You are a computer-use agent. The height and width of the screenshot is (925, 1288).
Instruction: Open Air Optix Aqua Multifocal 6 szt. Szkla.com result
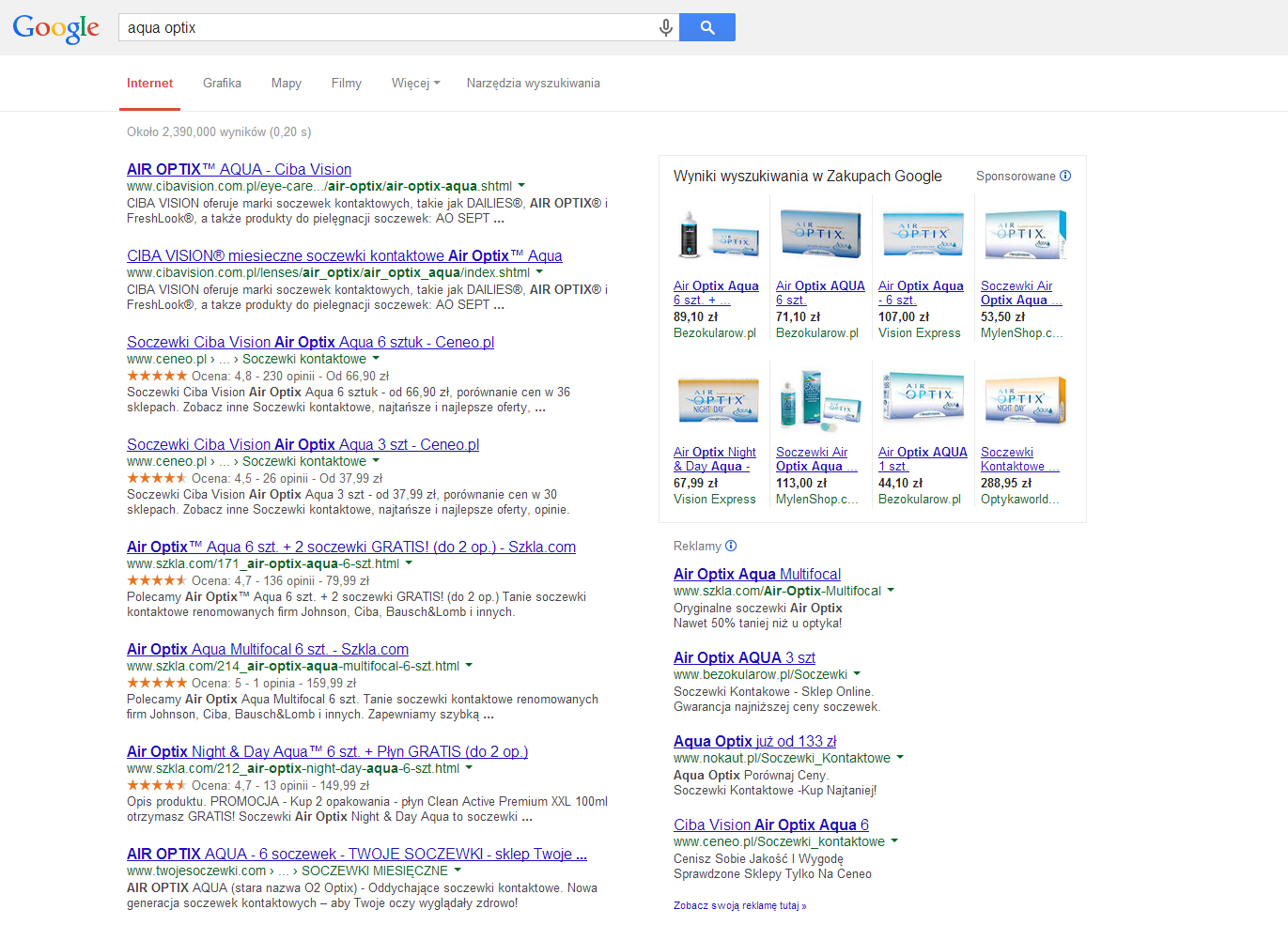[268, 649]
